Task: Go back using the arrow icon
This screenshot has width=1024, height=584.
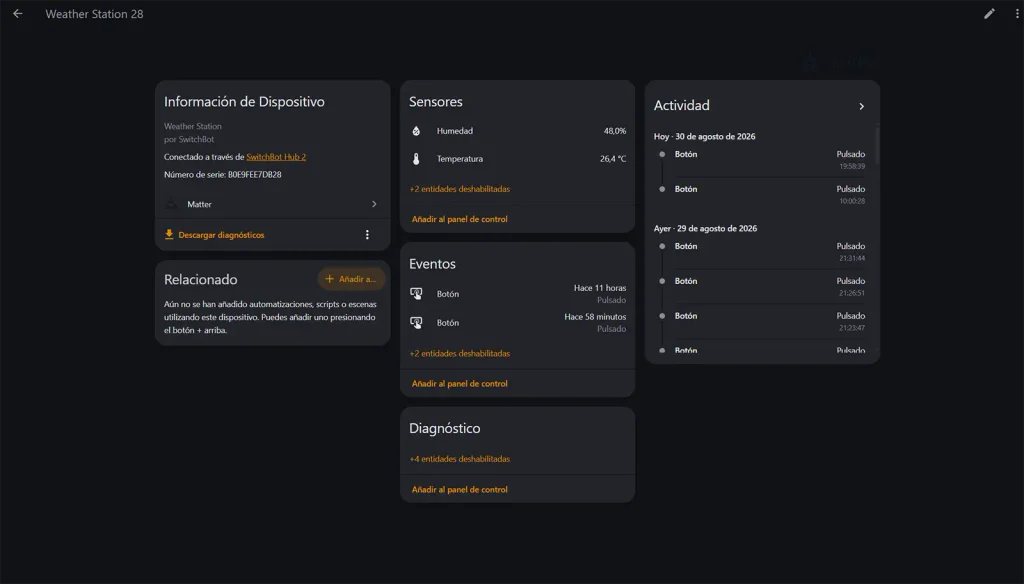Action: click(x=18, y=14)
